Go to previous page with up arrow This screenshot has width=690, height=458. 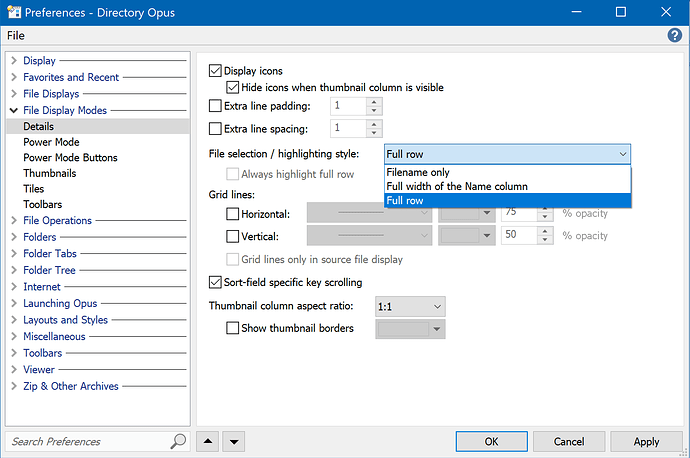click(208, 441)
